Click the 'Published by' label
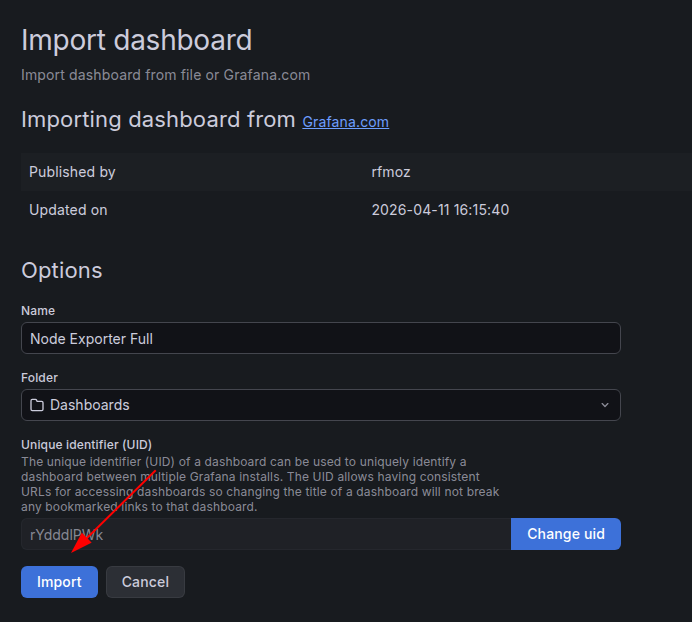Image resolution: width=692 pixels, height=622 pixels. pyautogui.click(x=72, y=172)
